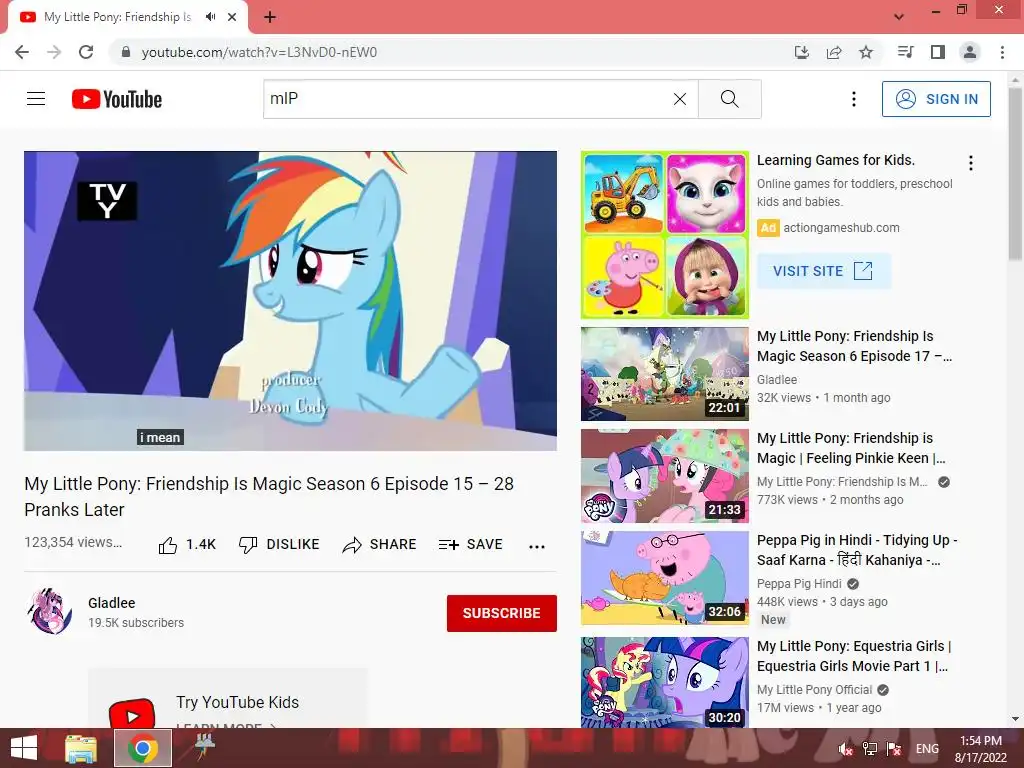Click the DISLIKE thumbs-down button
This screenshot has height=768, width=1024.
(279, 545)
